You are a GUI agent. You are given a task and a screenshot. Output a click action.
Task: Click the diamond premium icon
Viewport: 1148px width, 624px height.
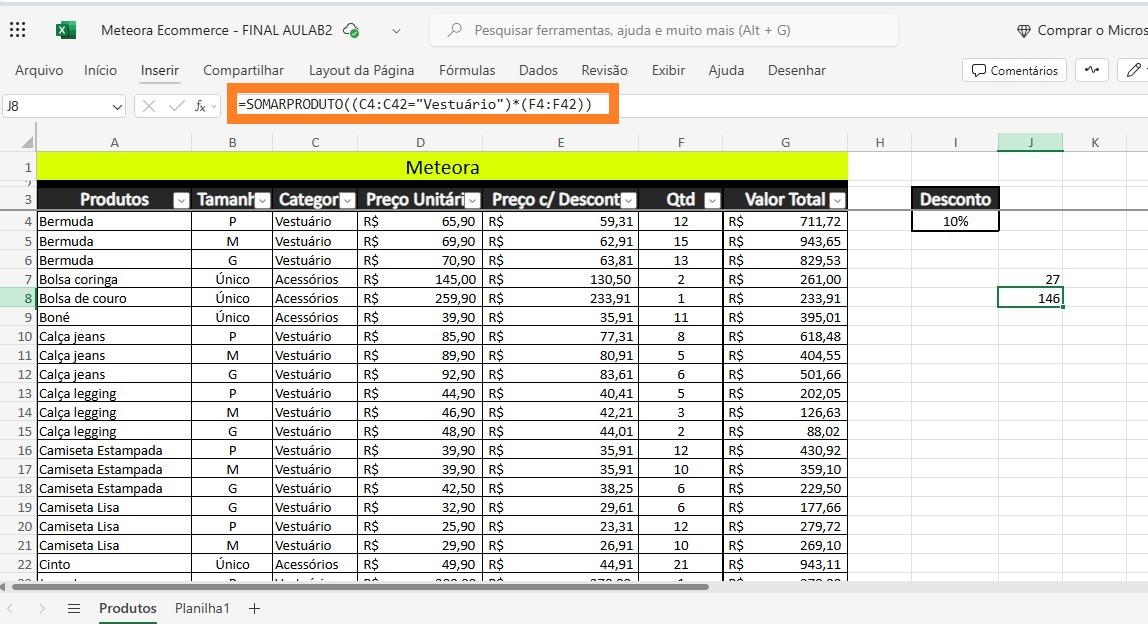tap(1024, 31)
